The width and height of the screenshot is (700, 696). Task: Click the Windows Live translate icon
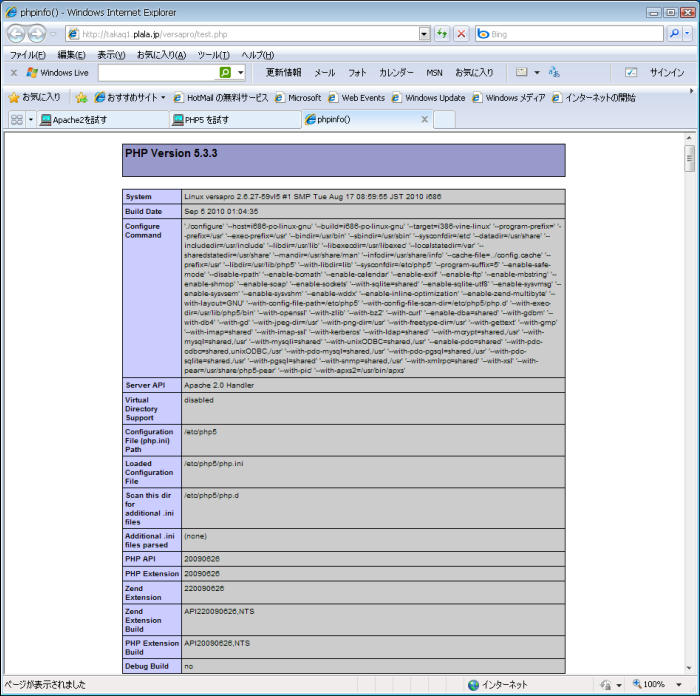[x=554, y=72]
